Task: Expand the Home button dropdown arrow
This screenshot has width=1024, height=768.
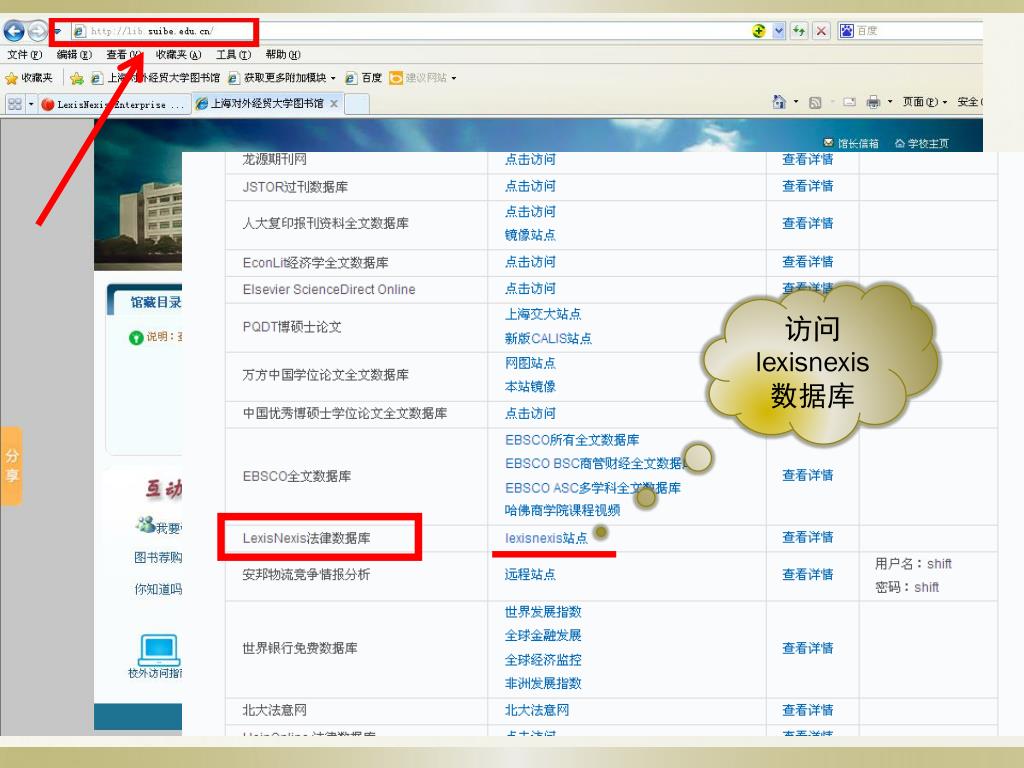Action: pos(795,102)
